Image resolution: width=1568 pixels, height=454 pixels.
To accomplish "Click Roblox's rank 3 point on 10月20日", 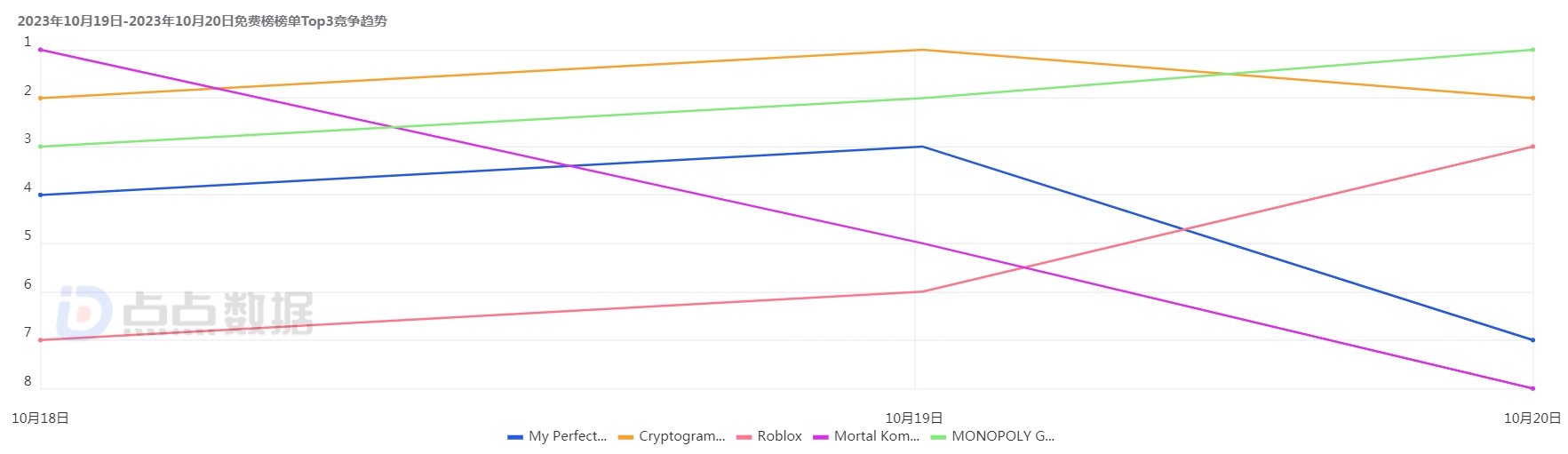I will tap(1532, 147).
